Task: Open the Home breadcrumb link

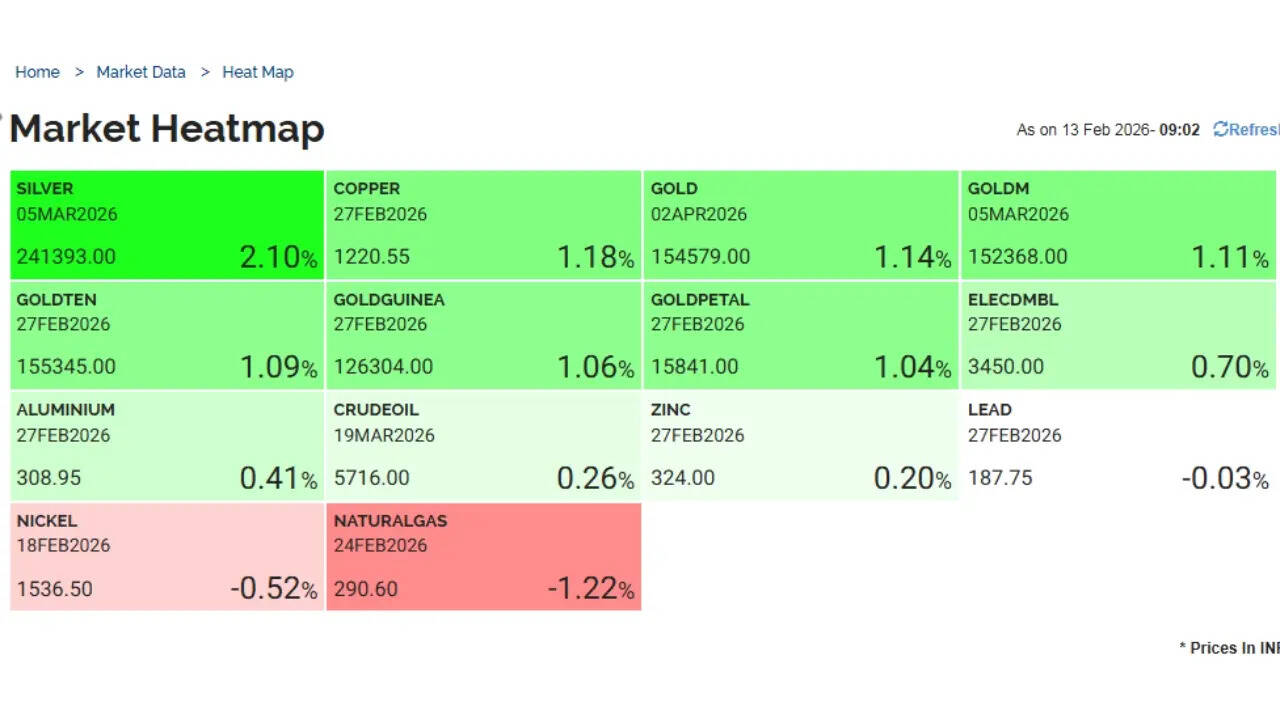Action: click(37, 72)
